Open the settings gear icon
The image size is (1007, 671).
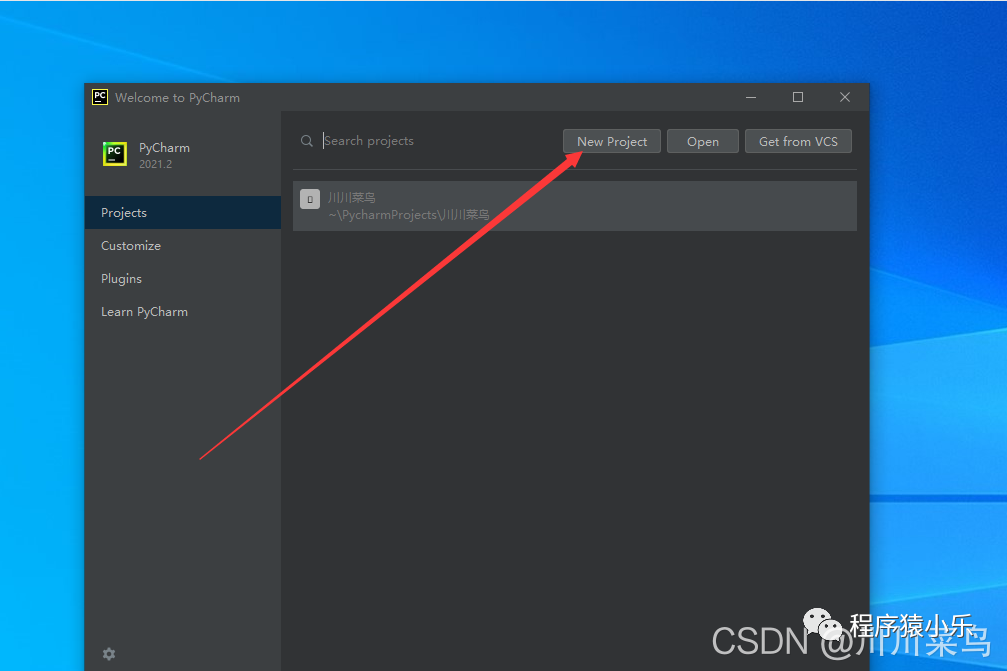[109, 654]
